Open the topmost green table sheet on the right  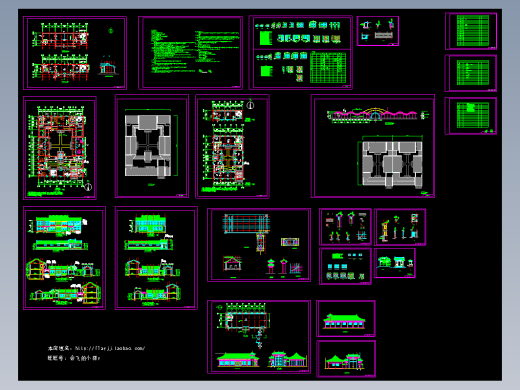(x=471, y=31)
